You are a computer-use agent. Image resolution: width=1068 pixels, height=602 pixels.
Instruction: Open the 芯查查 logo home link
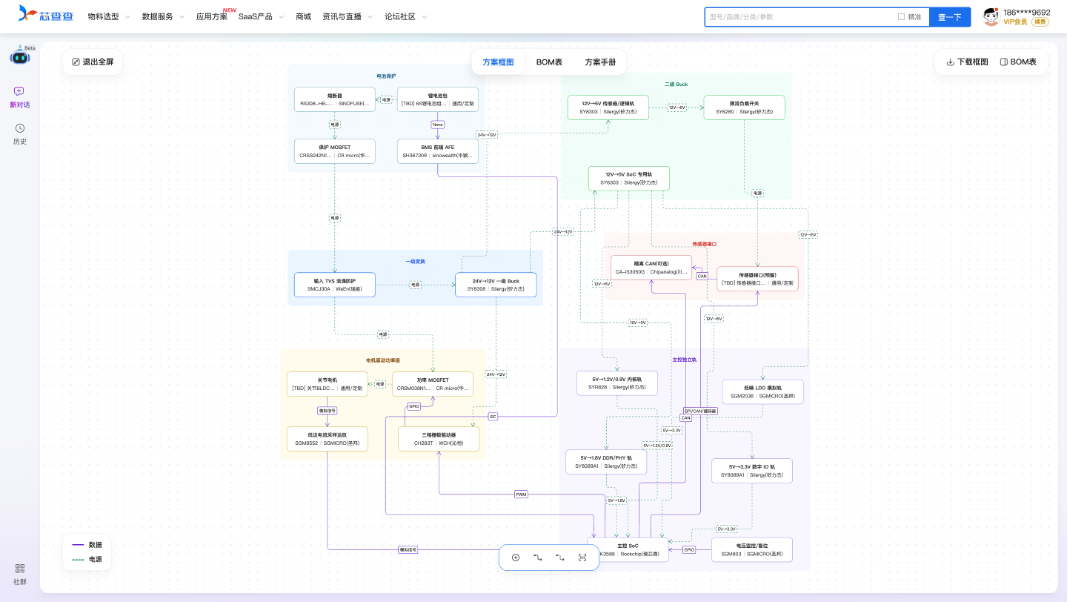(46, 14)
